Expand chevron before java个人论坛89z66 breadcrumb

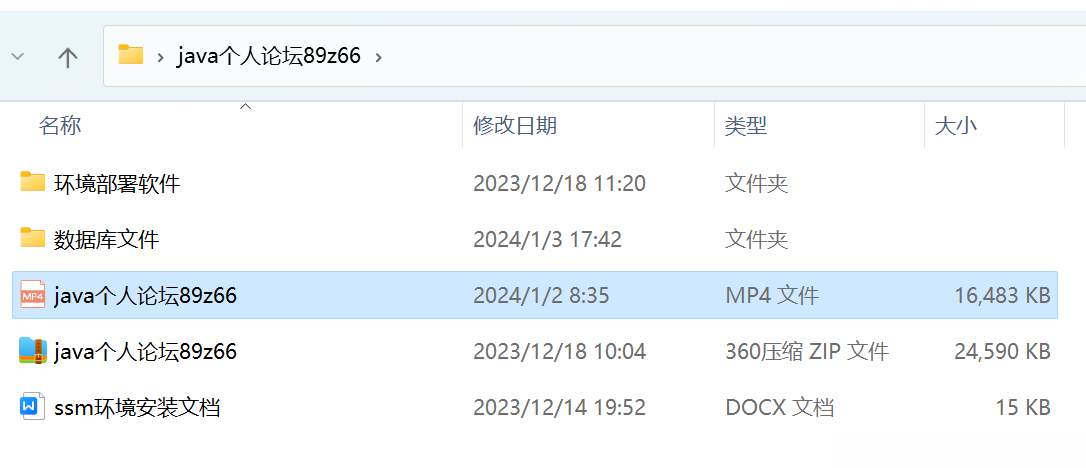(161, 57)
